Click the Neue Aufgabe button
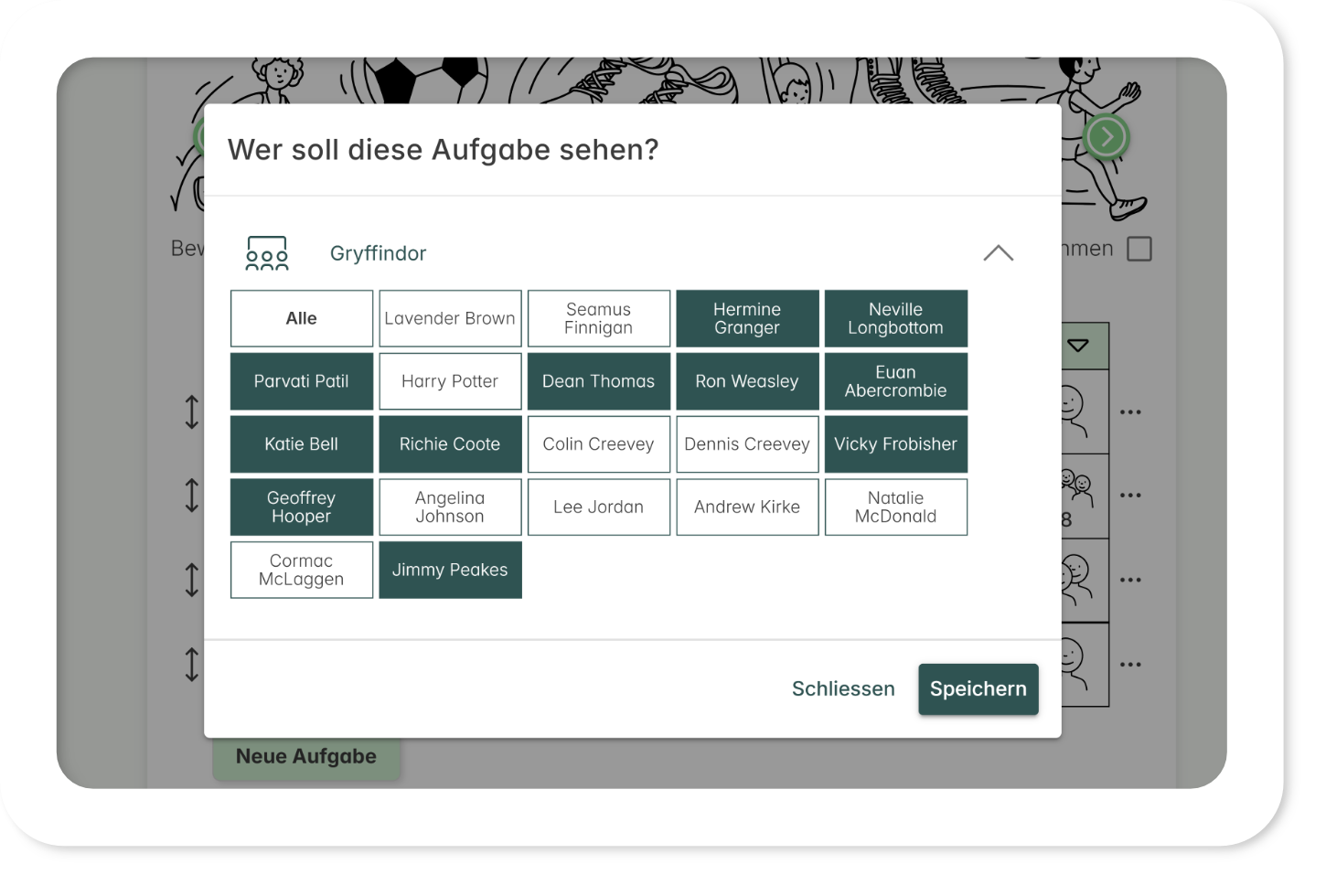 tap(306, 757)
